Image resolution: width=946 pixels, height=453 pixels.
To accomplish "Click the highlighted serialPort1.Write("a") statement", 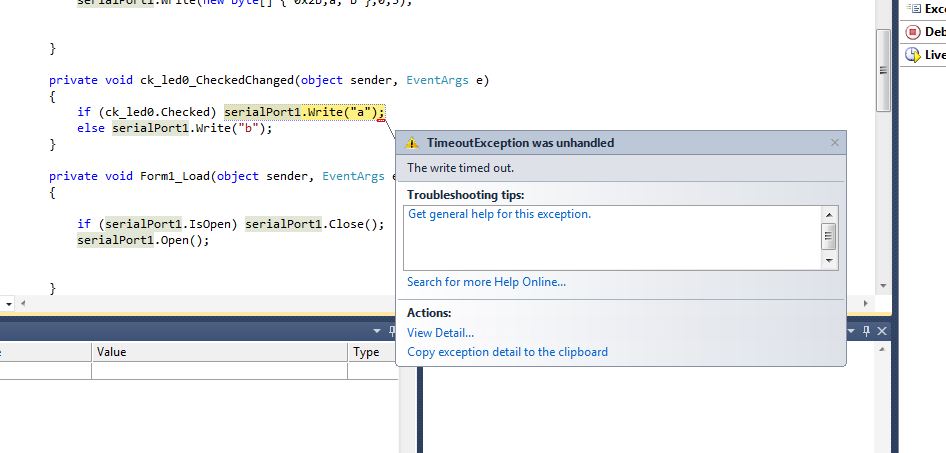I will (x=304, y=112).
